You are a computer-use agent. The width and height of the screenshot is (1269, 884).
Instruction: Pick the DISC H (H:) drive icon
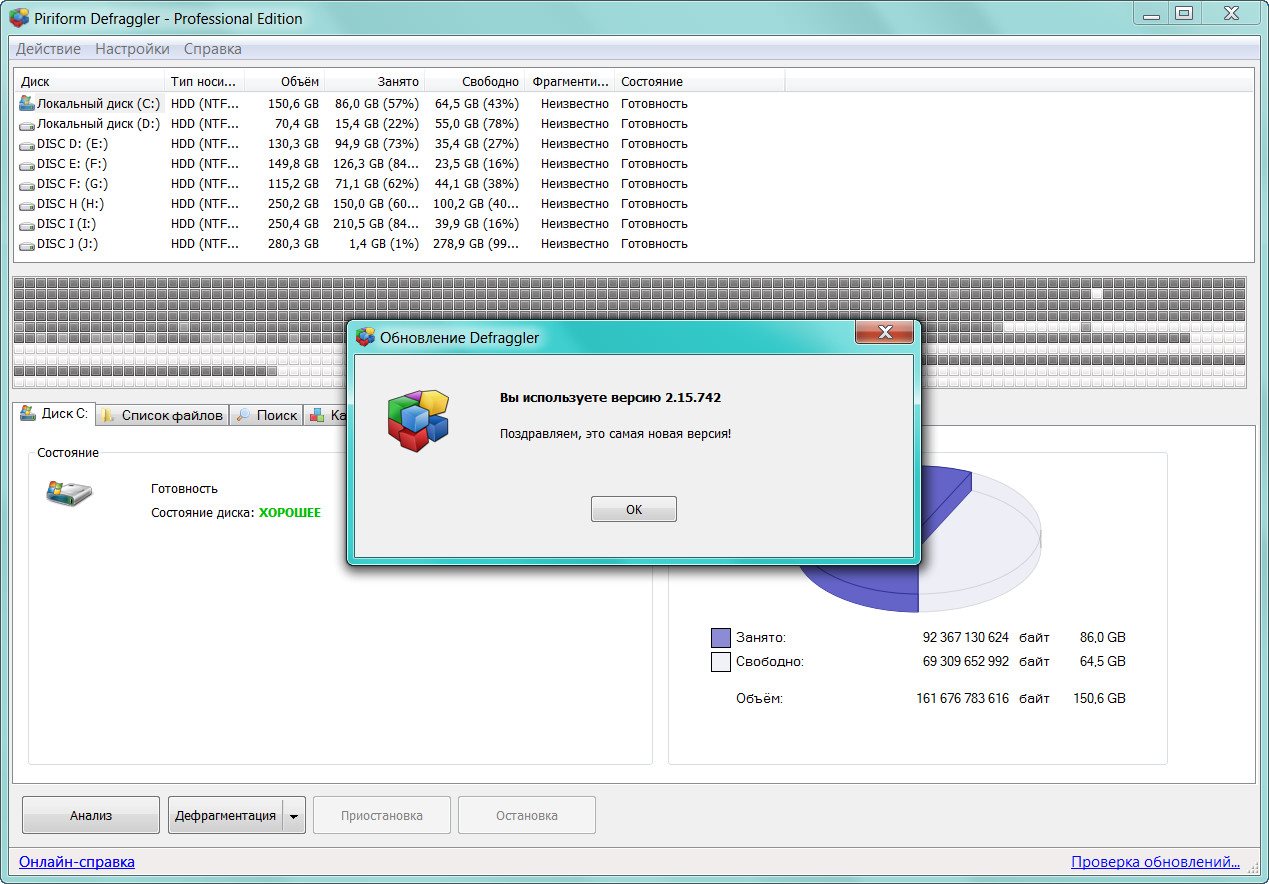pyautogui.click(x=27, y=204)
